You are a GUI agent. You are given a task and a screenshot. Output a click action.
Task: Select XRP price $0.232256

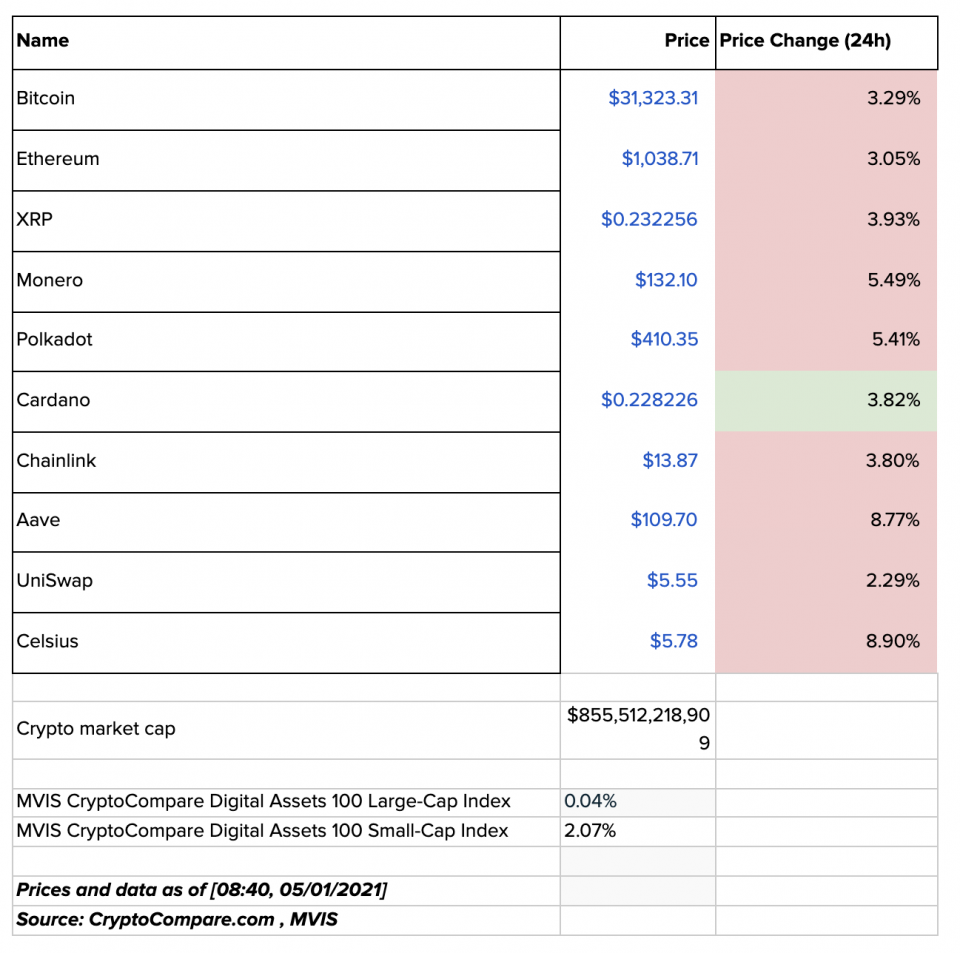(x=649, y=219)
